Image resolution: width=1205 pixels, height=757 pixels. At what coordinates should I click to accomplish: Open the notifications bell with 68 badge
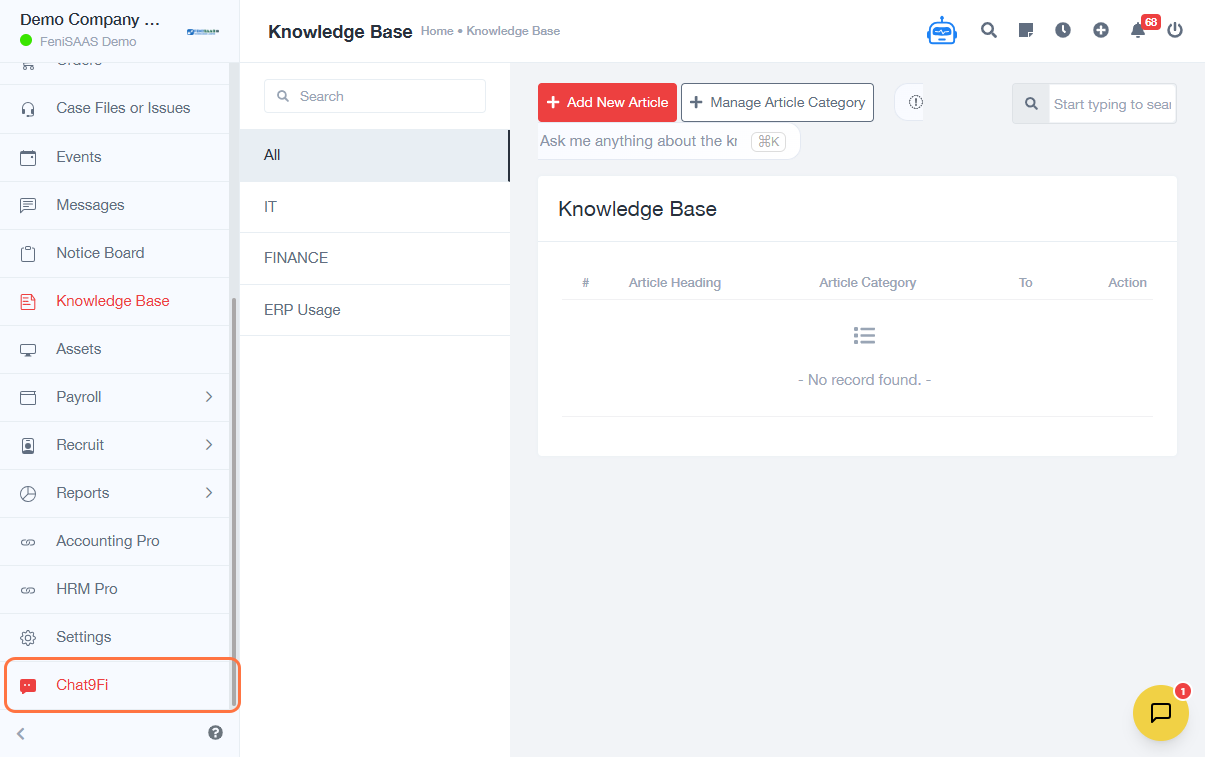pyautogui.click(x=1138, y=30)
